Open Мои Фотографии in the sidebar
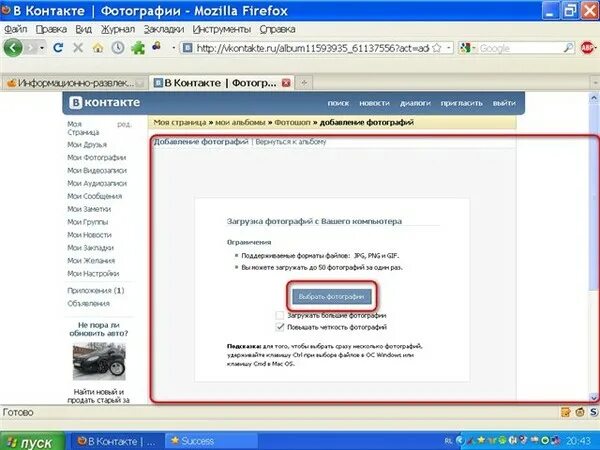 point(96,157)
